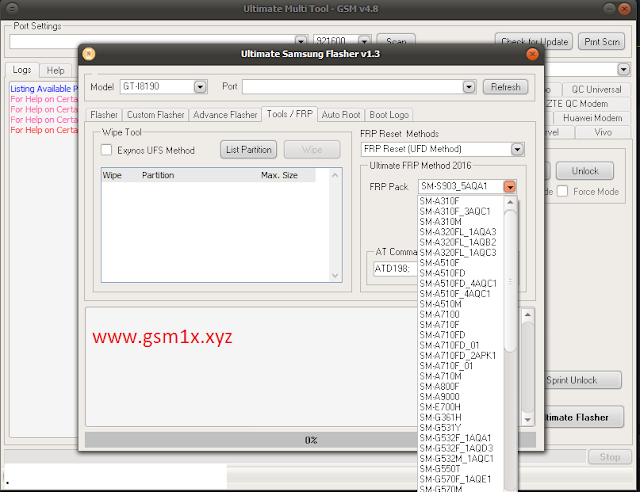Open the Model dropdown showing GT-I8190
640x492 pixels.
point(200,87)
